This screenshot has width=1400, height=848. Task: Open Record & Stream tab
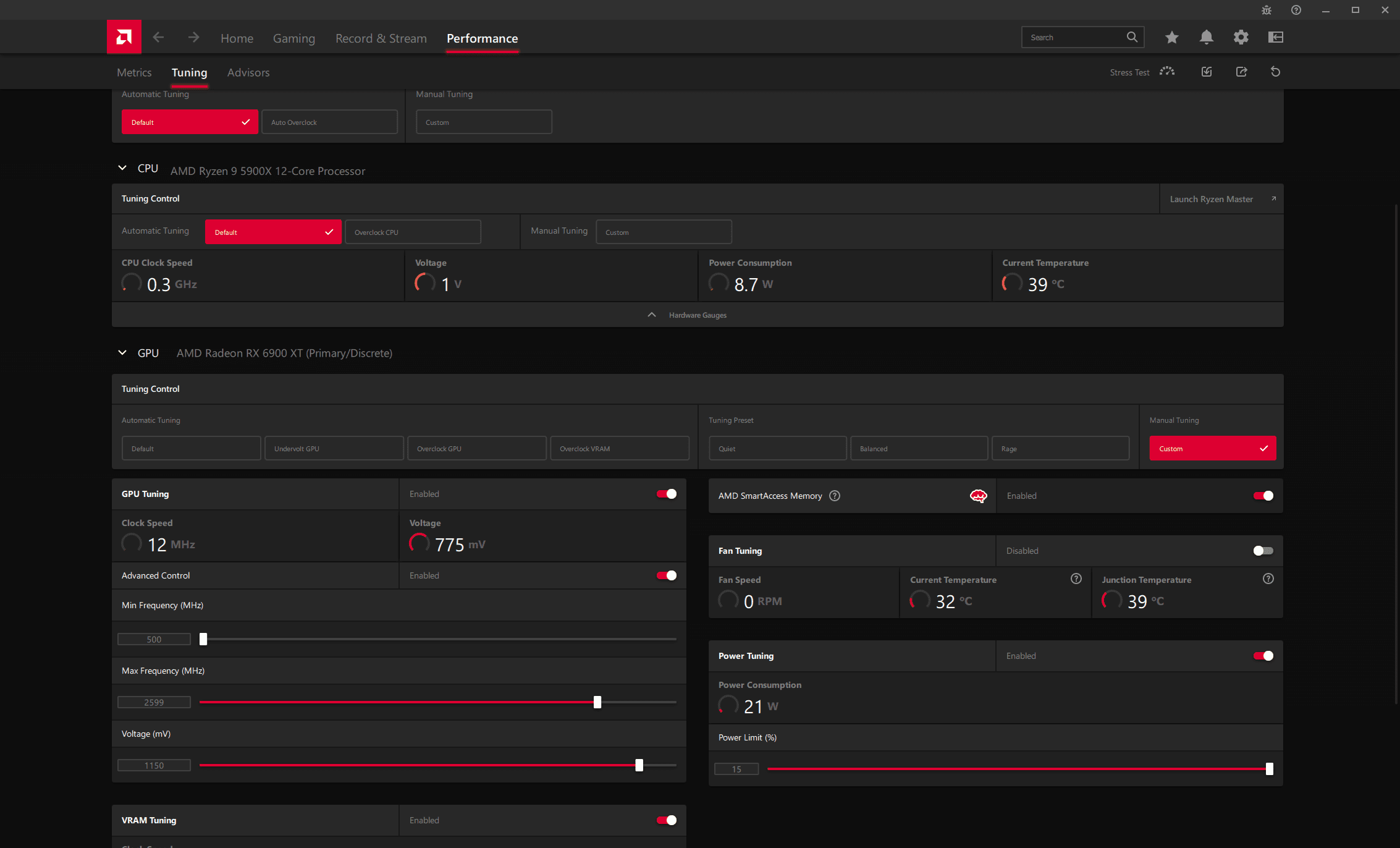tap(381, 38)
